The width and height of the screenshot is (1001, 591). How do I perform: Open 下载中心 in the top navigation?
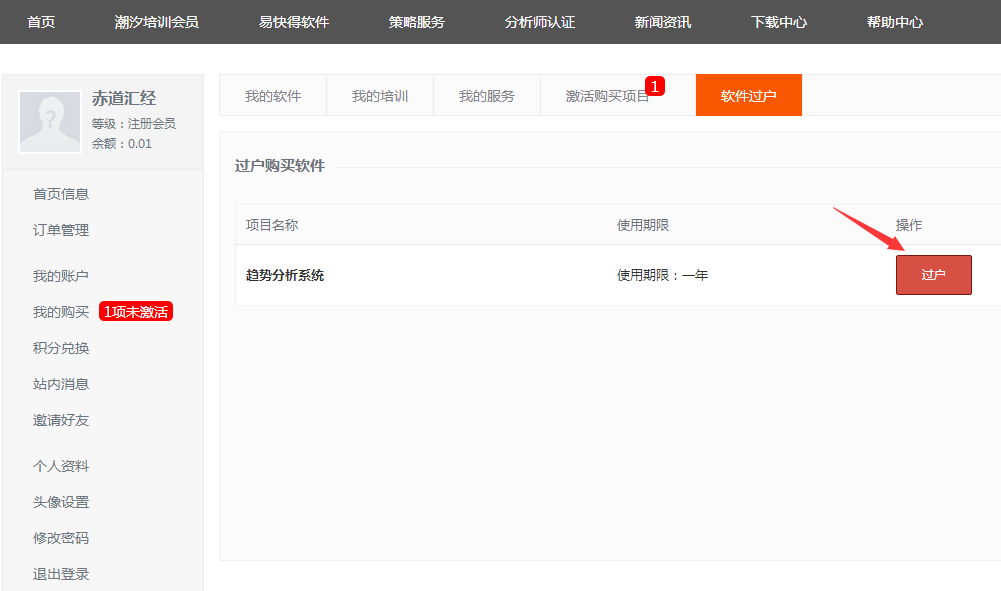tap(779, 22)
